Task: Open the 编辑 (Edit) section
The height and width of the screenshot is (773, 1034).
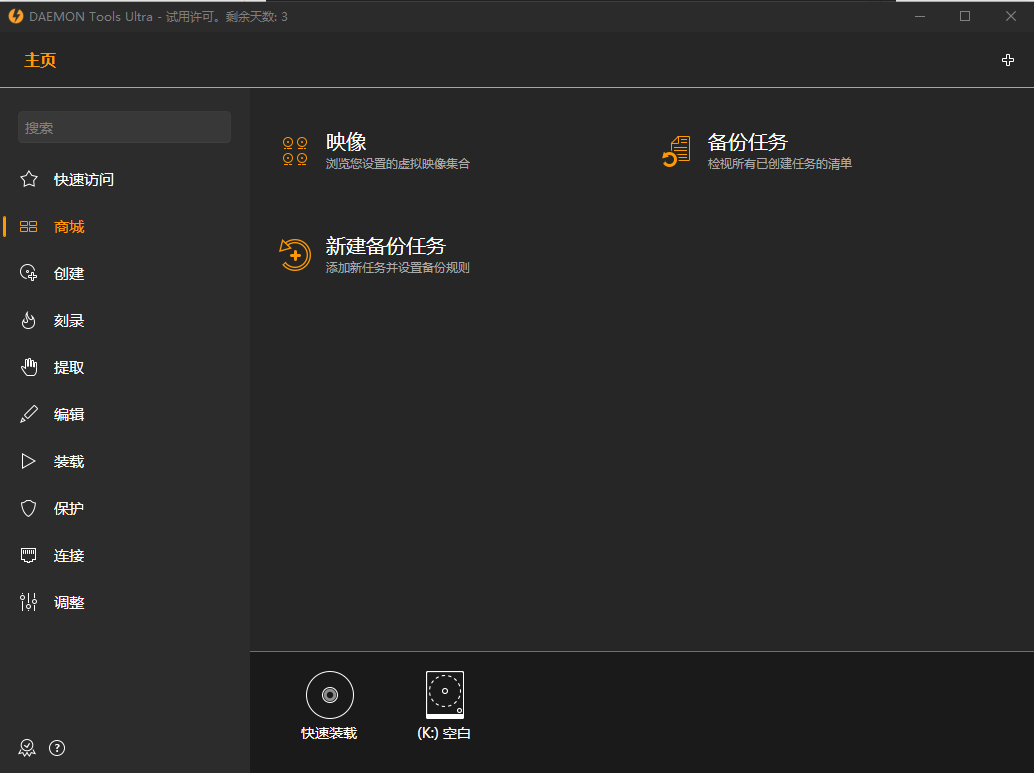Action: pyautogui.click(x=68, y=414)
